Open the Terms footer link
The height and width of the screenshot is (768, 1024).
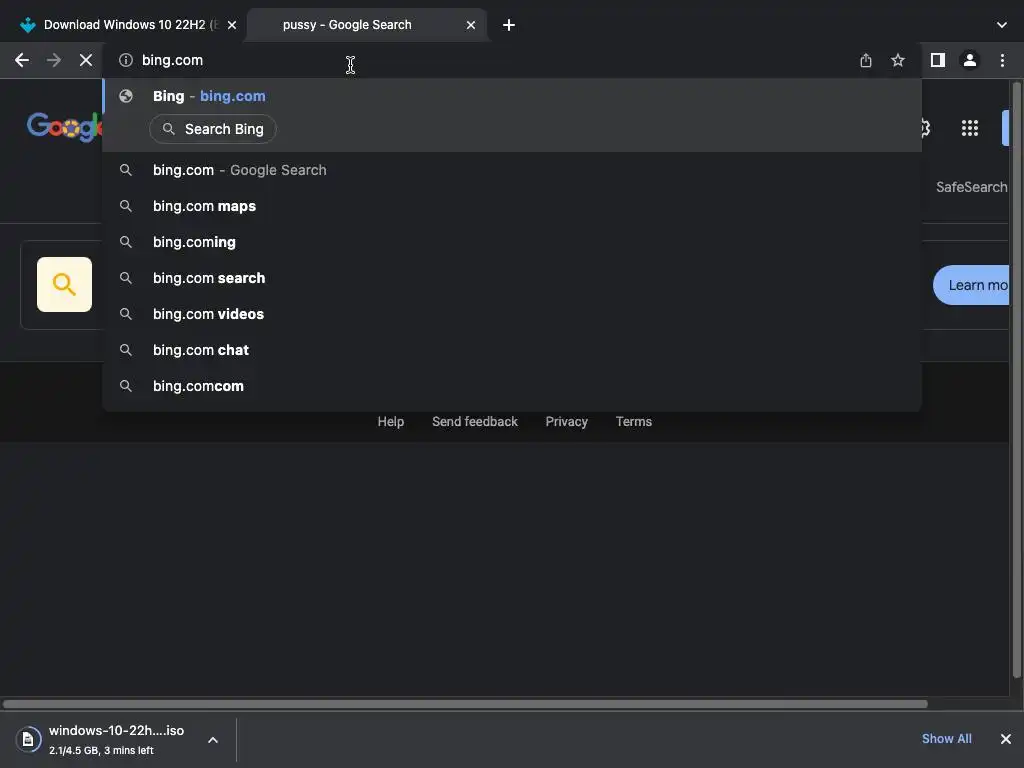pyautogui.click(x=633, y=422)
